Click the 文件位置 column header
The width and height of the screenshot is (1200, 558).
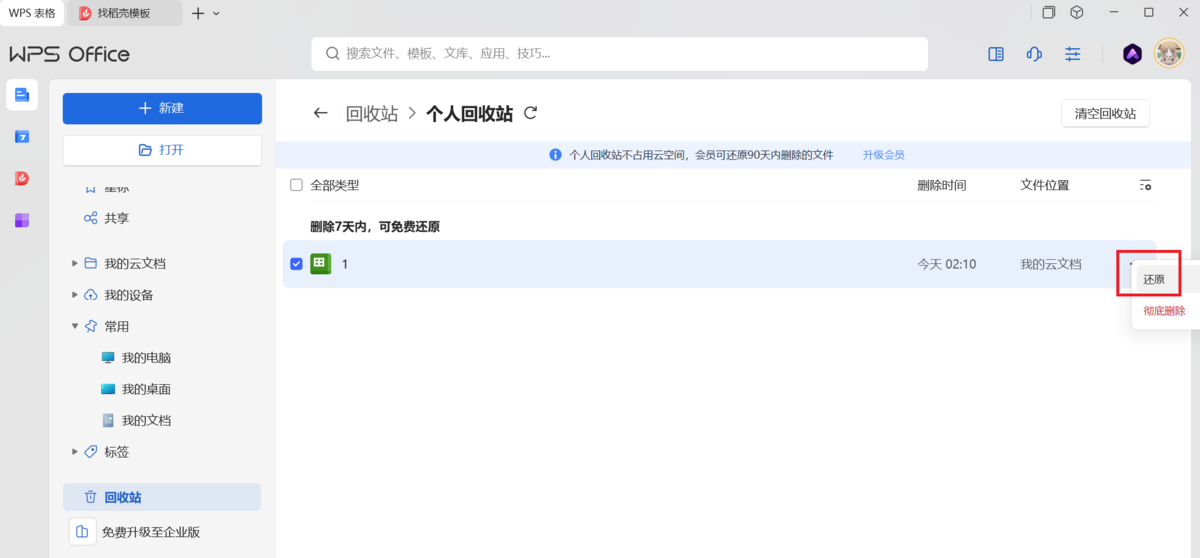(1044, 185)
